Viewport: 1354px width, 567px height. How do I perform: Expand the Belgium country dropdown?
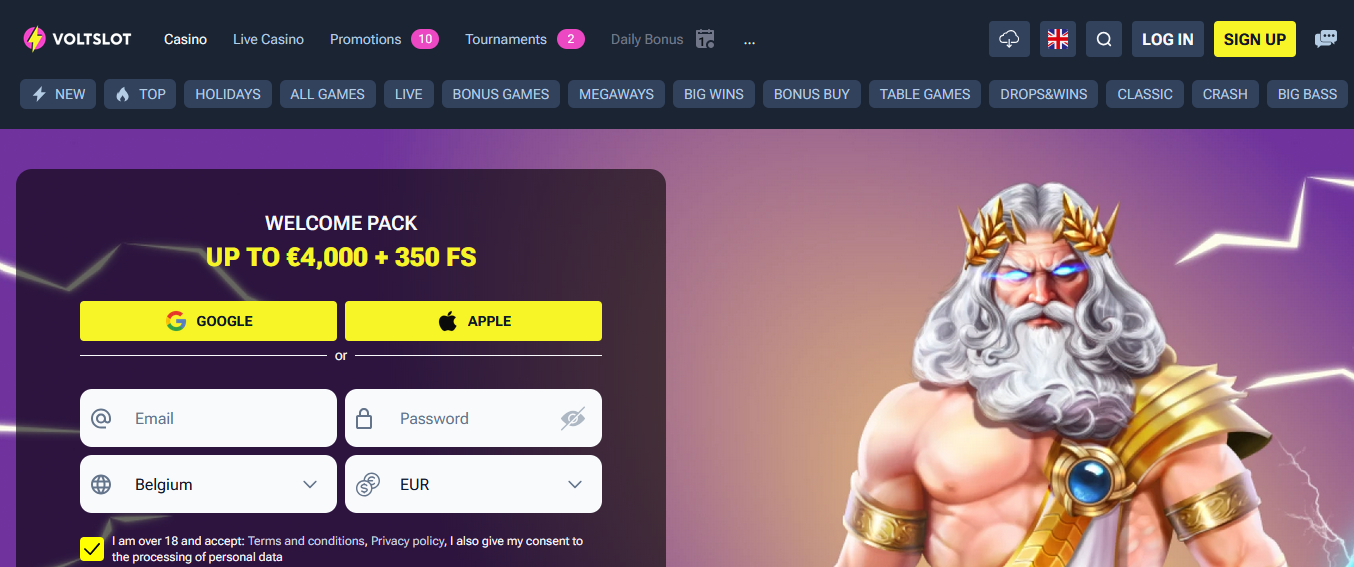tap(208, 484)
